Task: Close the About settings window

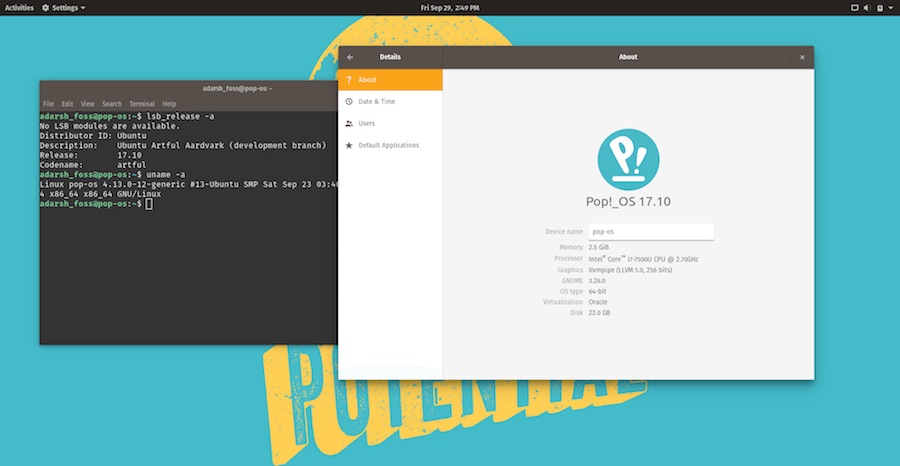Action: point(802,57)
